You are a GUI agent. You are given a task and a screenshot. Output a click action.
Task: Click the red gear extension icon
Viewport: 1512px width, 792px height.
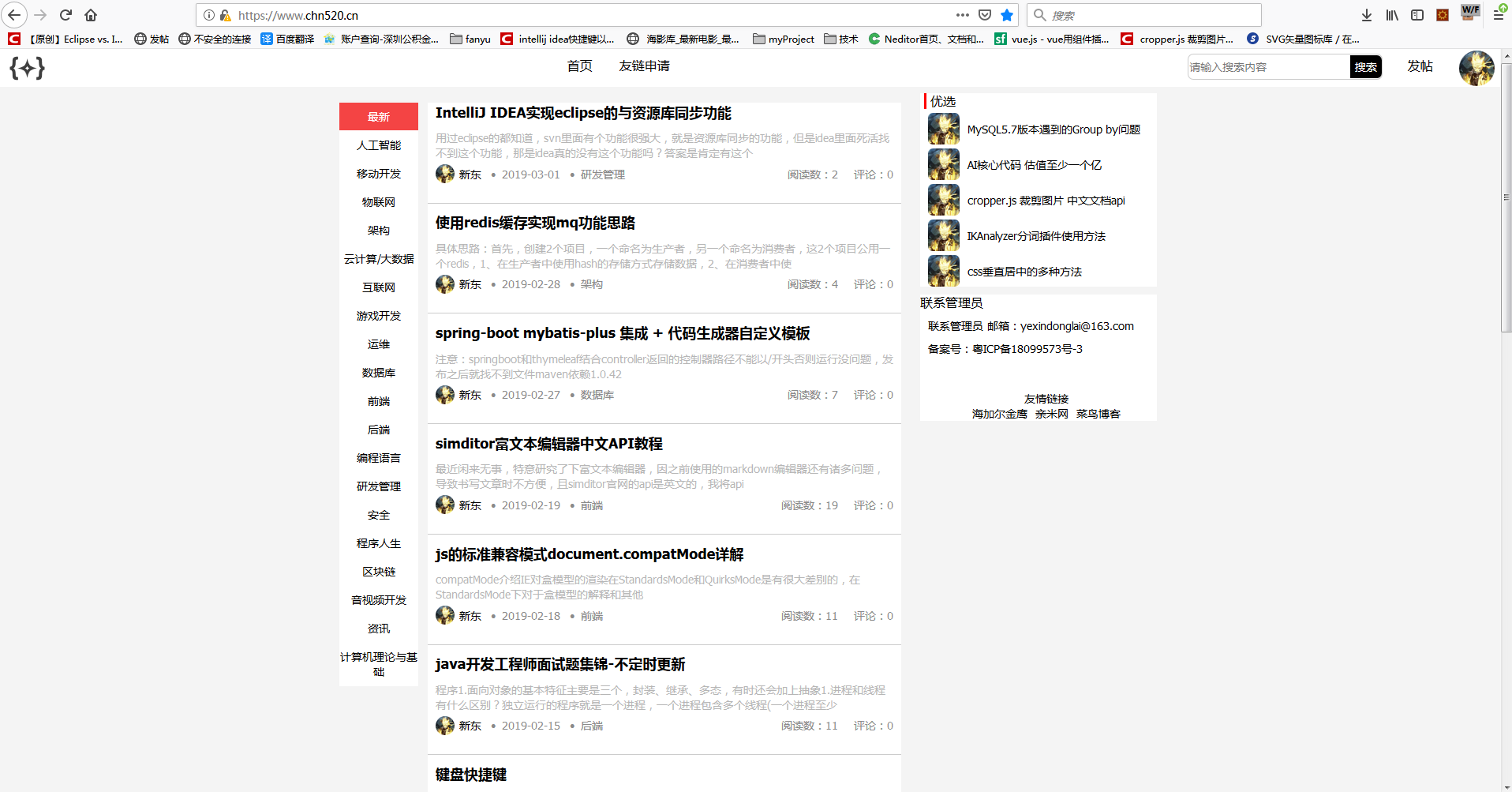point(1443,14)
